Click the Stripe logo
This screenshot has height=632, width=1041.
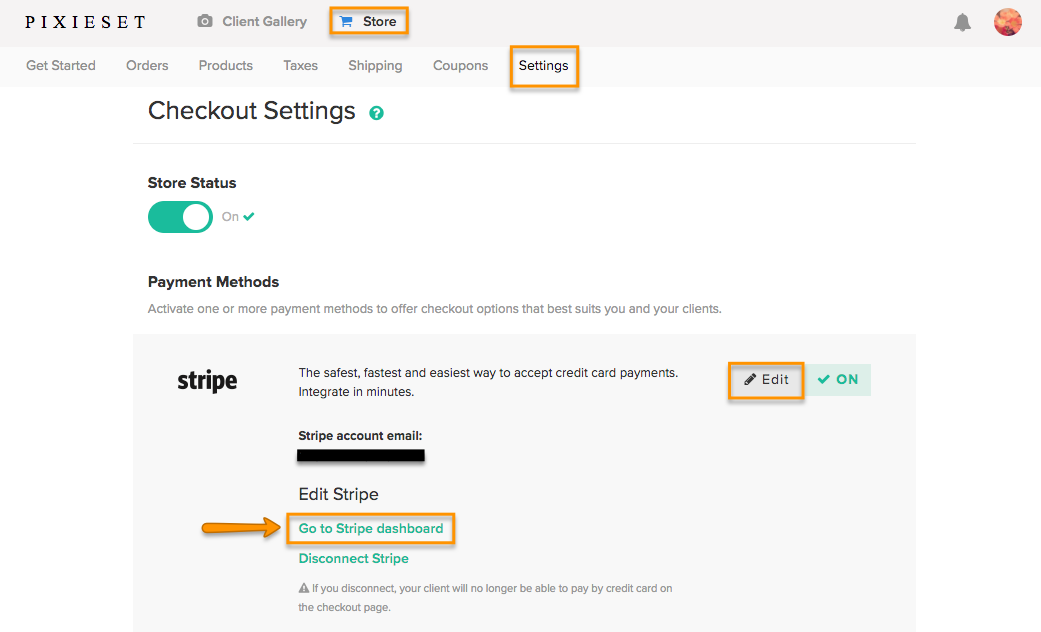click(x=207, y=381)
